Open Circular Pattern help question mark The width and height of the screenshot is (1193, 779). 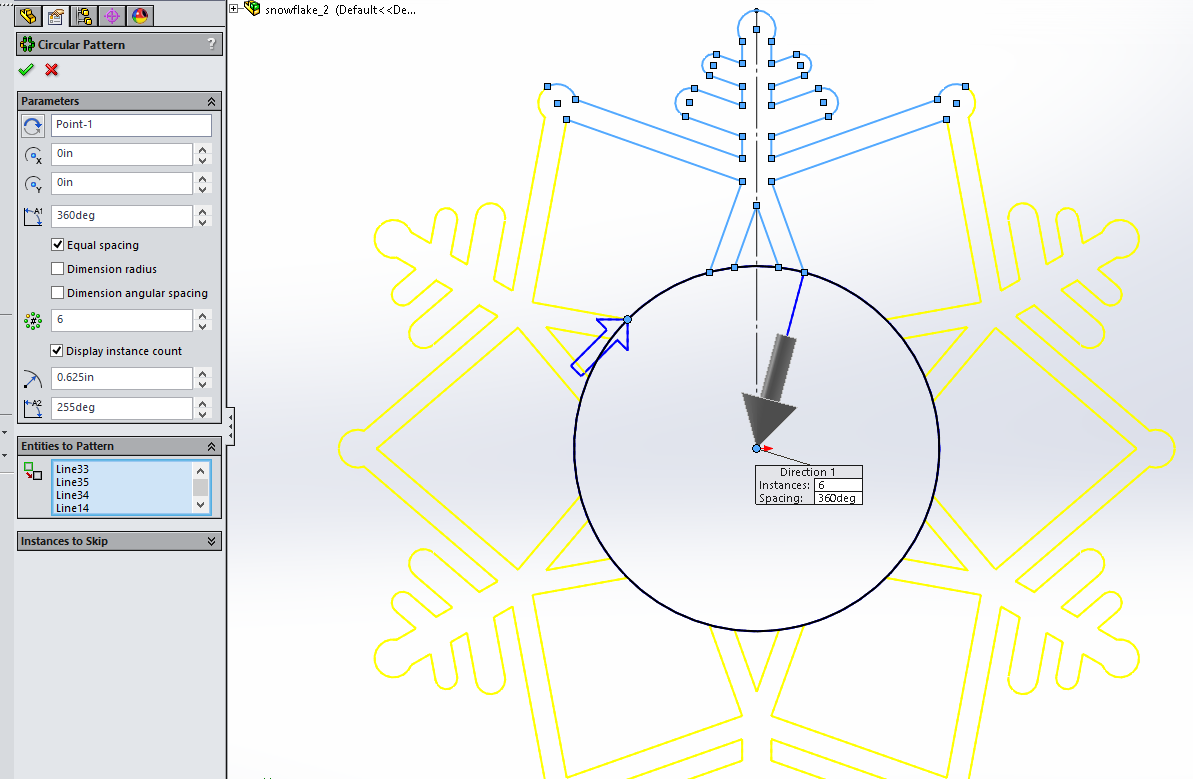[212, 44]
